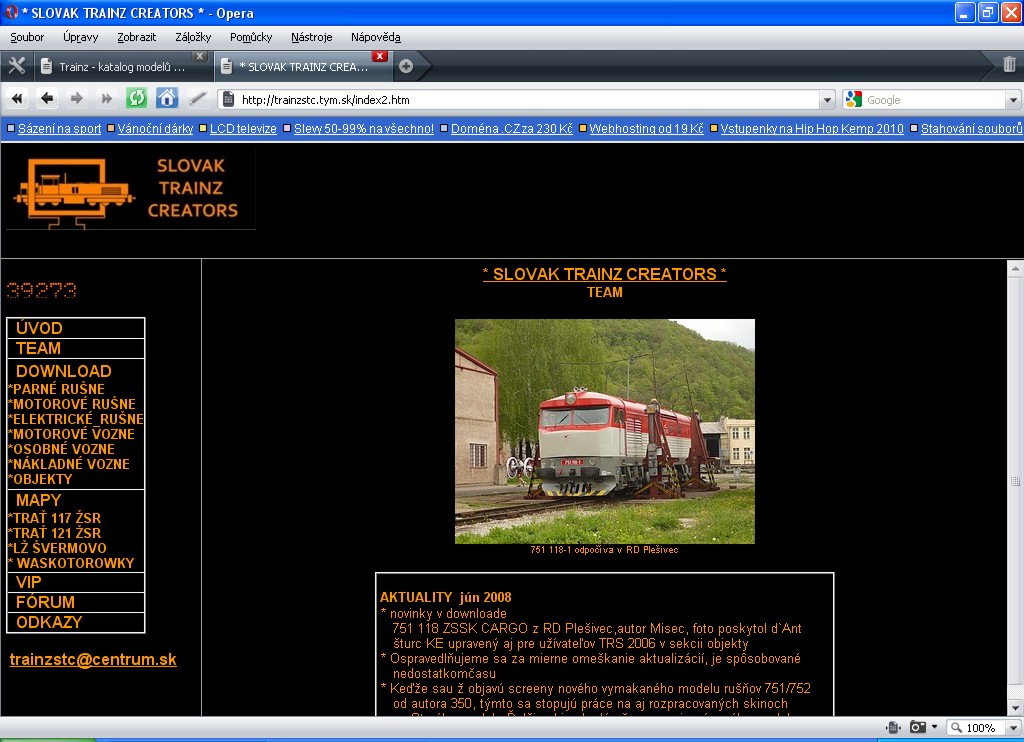Image resolution: width=1024 pixels, height=742 pixels.
Task: Open the zoom level dropdown arrow
Action: (x=1013, y=728)
